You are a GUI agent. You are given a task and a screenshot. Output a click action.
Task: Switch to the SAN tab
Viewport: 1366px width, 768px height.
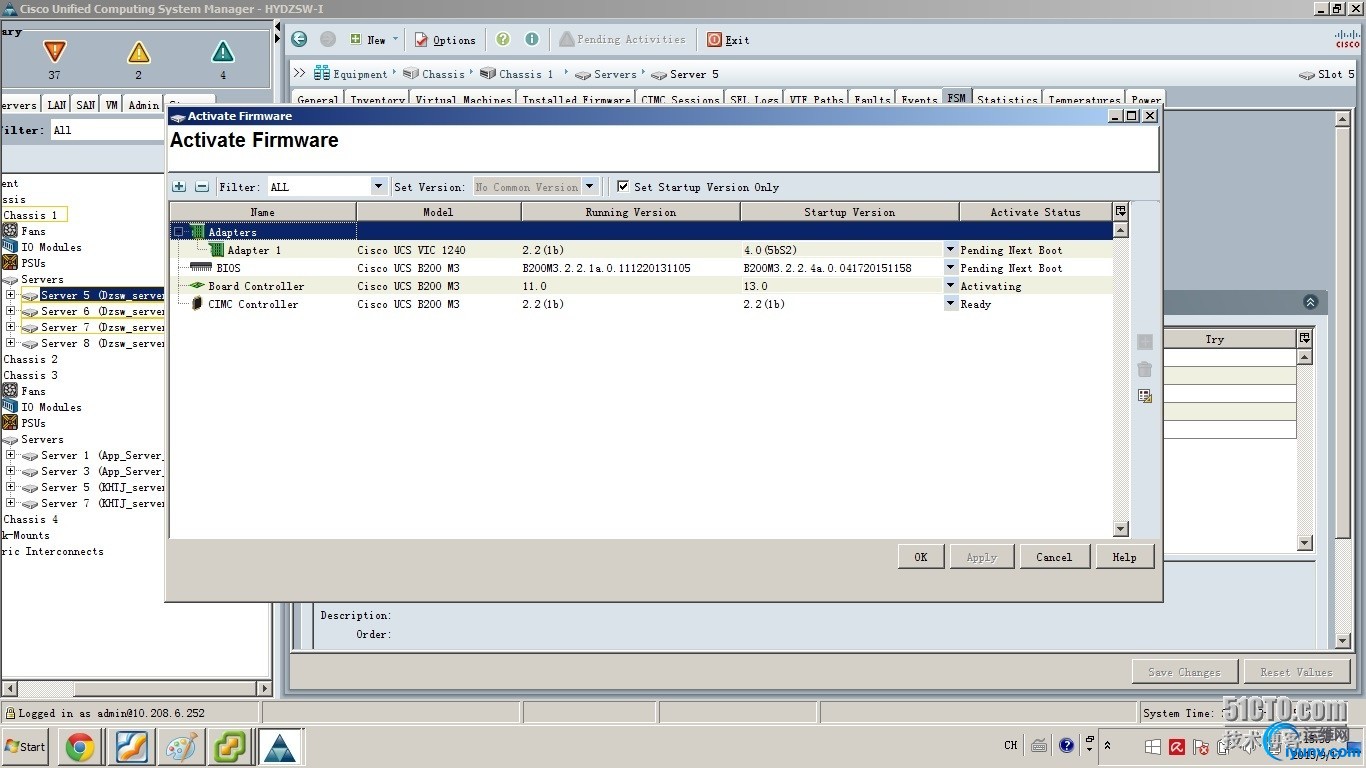(x=86, y=104)
